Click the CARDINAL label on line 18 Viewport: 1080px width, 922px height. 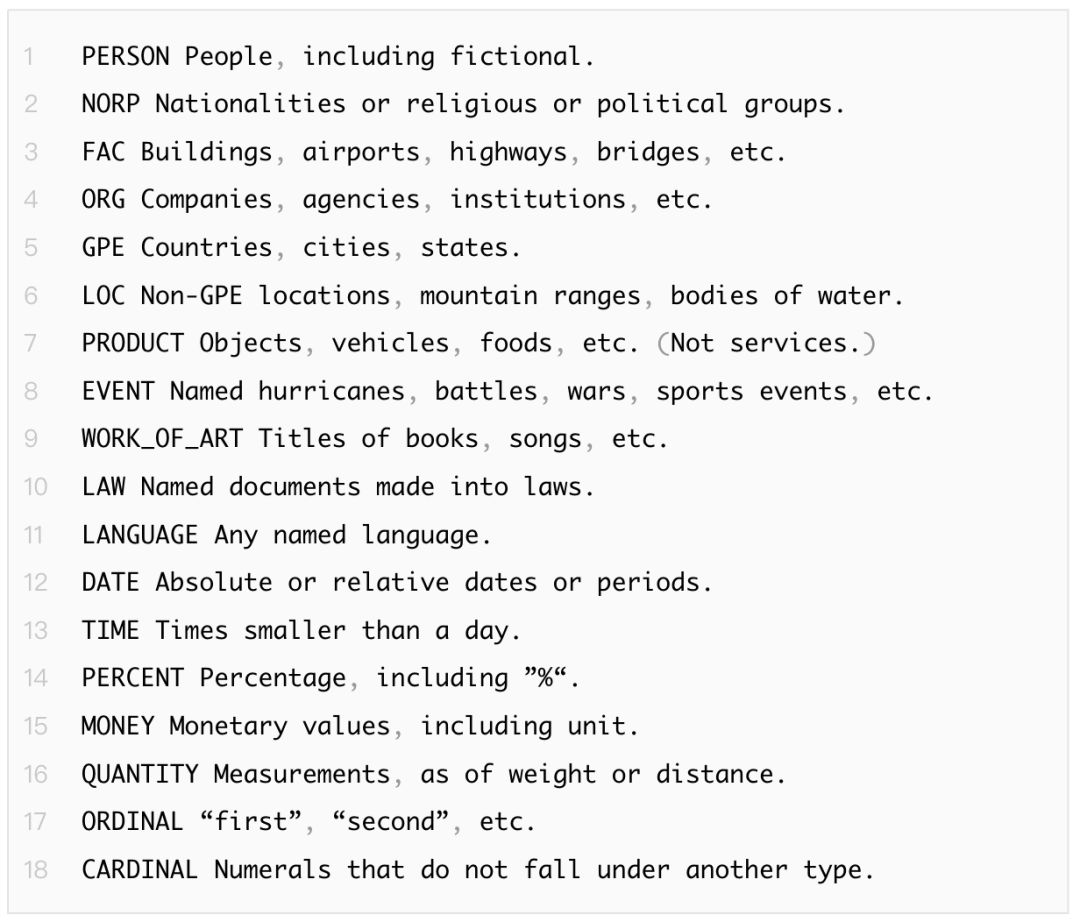pos(140,870)
